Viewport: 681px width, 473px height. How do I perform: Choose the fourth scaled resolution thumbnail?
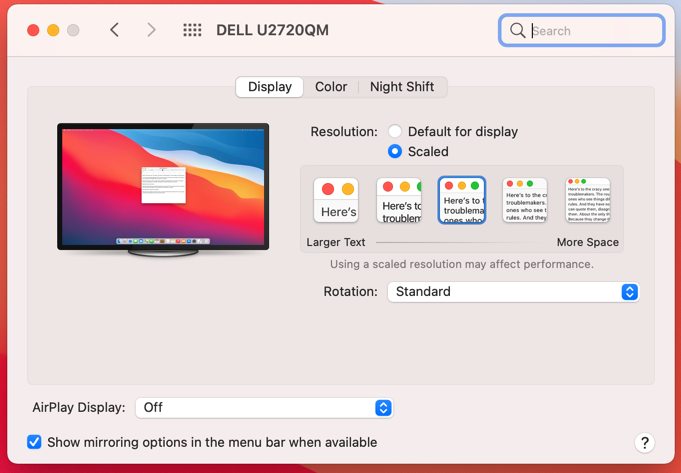[525, 200]
